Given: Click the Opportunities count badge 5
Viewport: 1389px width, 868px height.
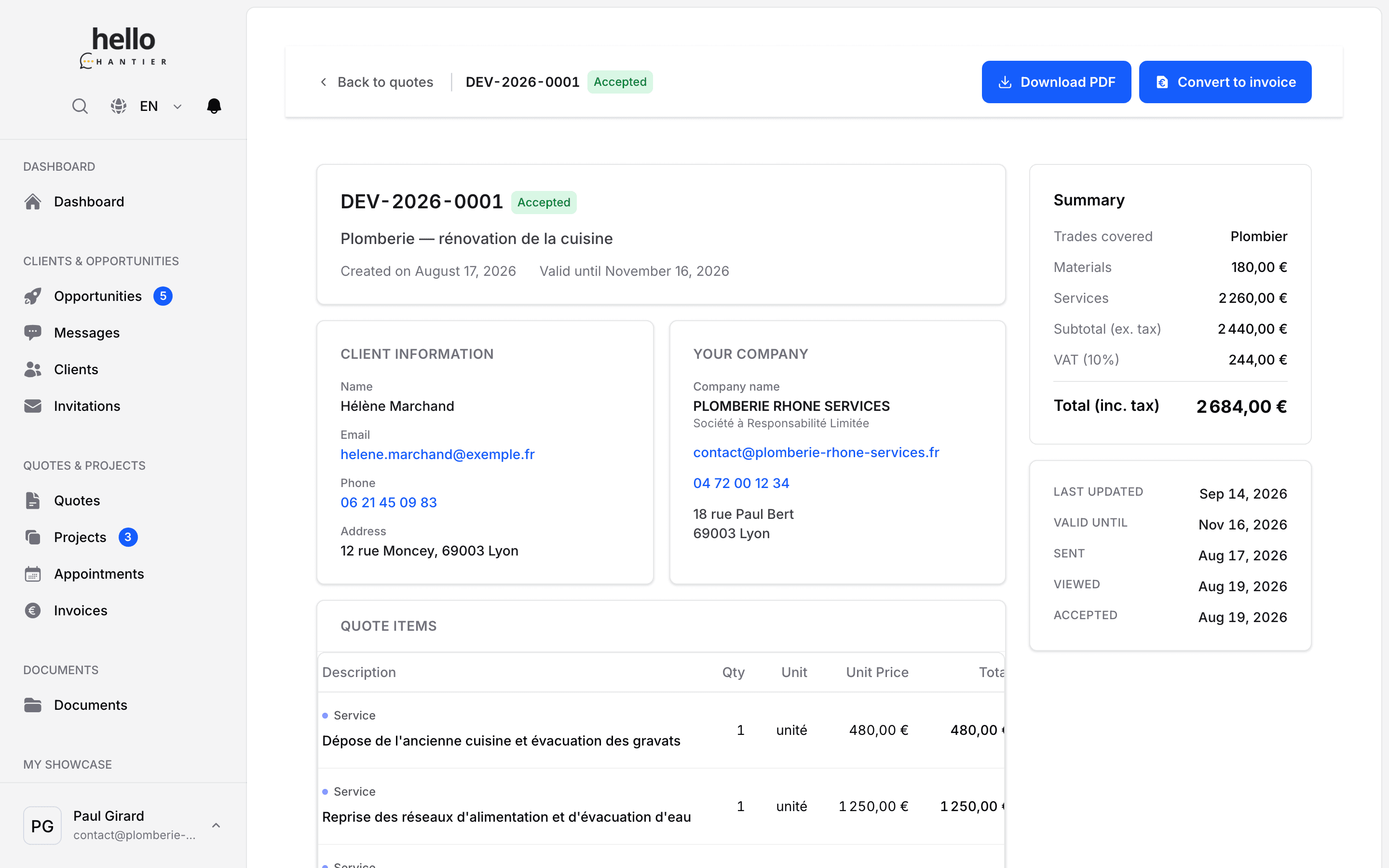Looking at the screenshot, I should (163, 296).
